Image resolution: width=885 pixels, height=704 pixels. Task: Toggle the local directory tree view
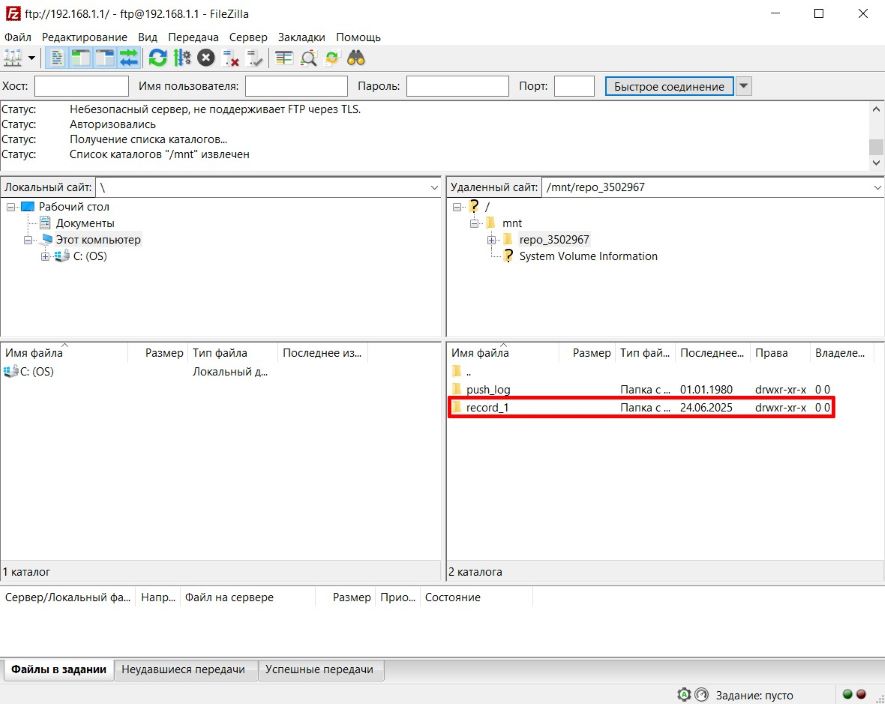point(81,58)
